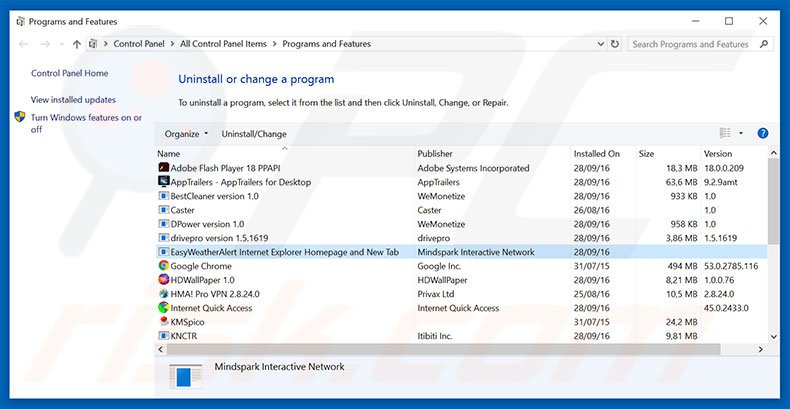Click the EasyWeatherAlert program icon
Screen dimensions: 790x409
click(x=163, y=251)
